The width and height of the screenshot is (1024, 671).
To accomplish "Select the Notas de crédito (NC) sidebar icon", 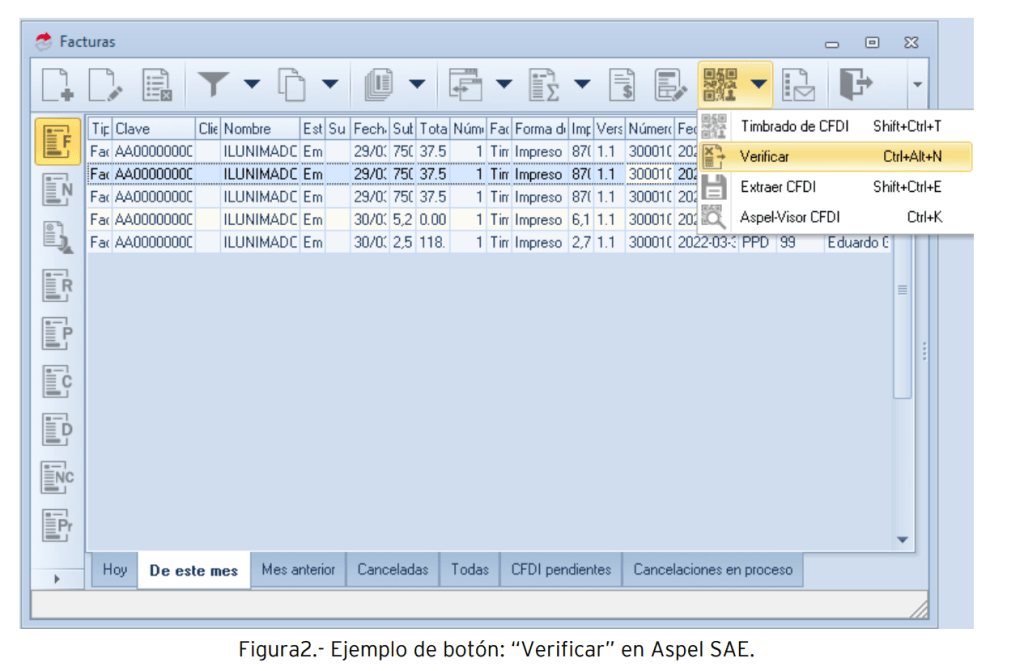I will tap(57, 477).
